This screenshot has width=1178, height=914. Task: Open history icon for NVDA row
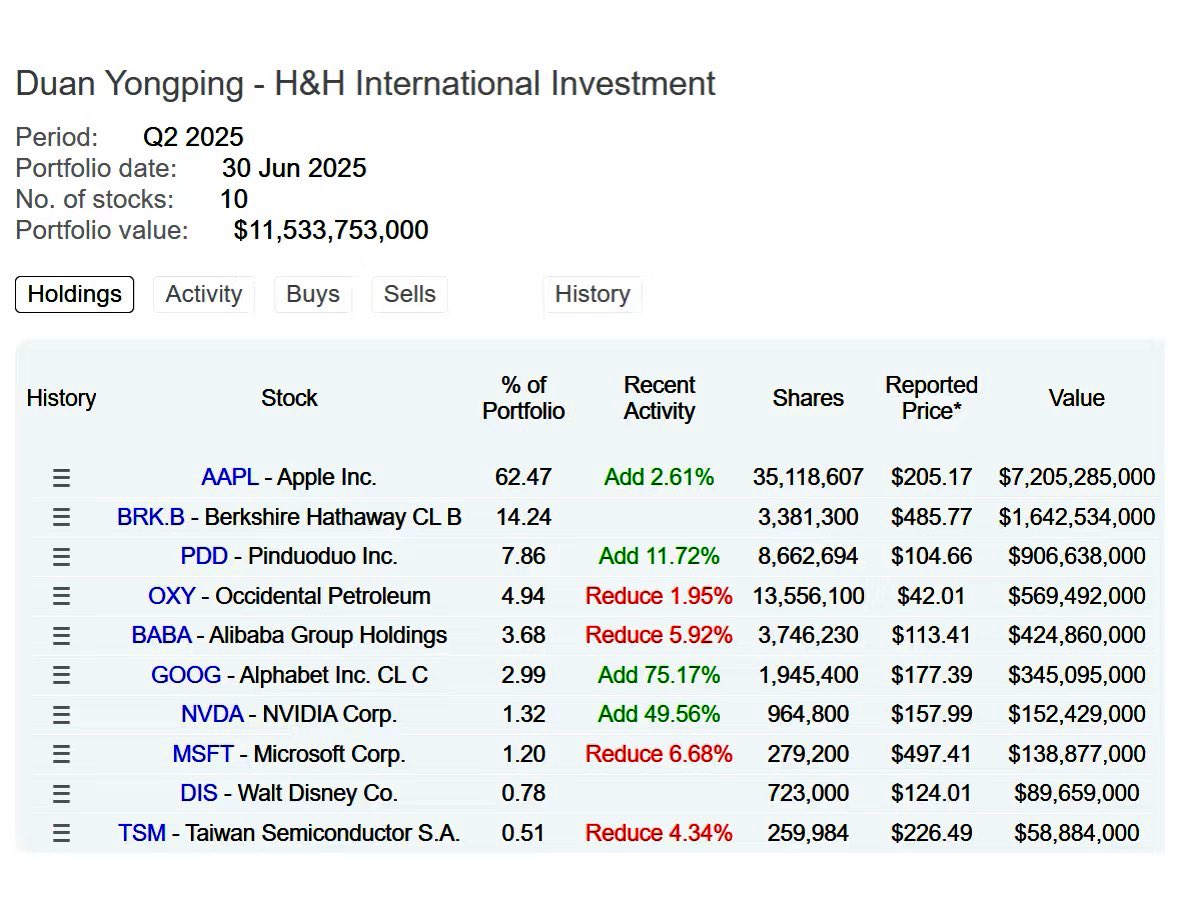coord(62,714)
